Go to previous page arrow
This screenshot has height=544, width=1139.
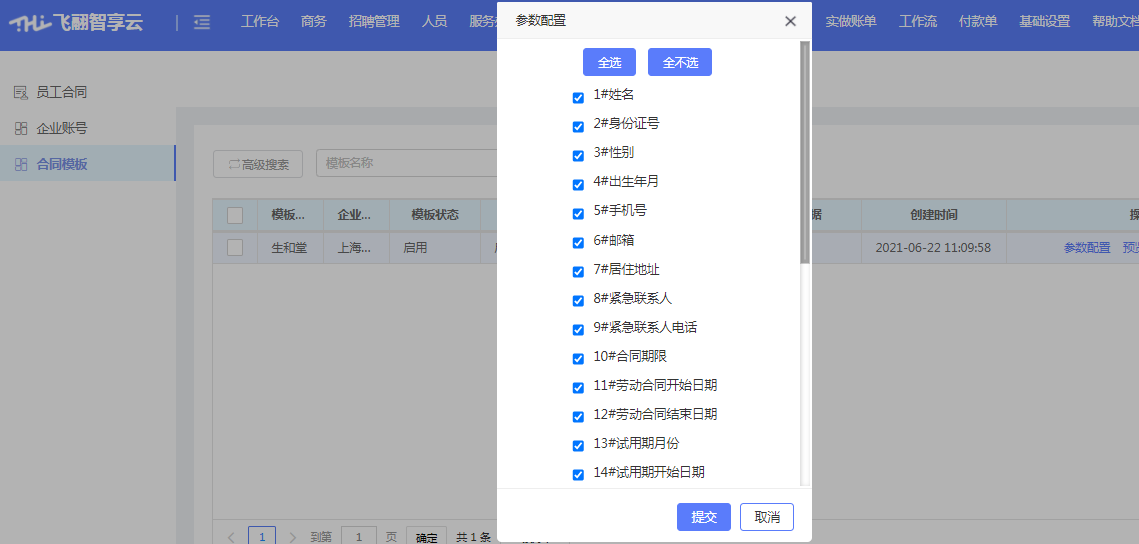coord(230,537)
